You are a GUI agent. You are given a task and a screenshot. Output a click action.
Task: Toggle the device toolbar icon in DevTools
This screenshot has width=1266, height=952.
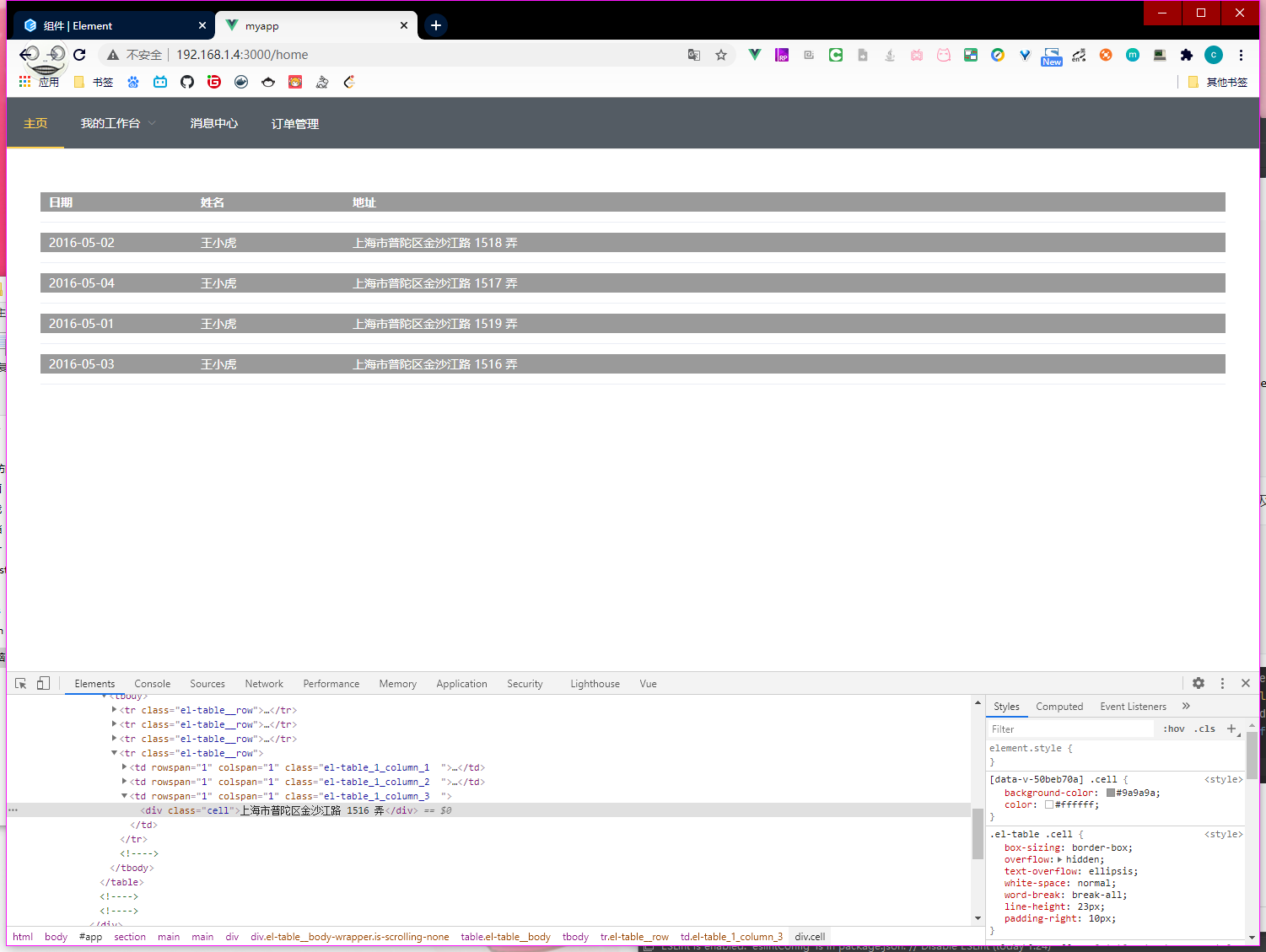click(43, 683)
